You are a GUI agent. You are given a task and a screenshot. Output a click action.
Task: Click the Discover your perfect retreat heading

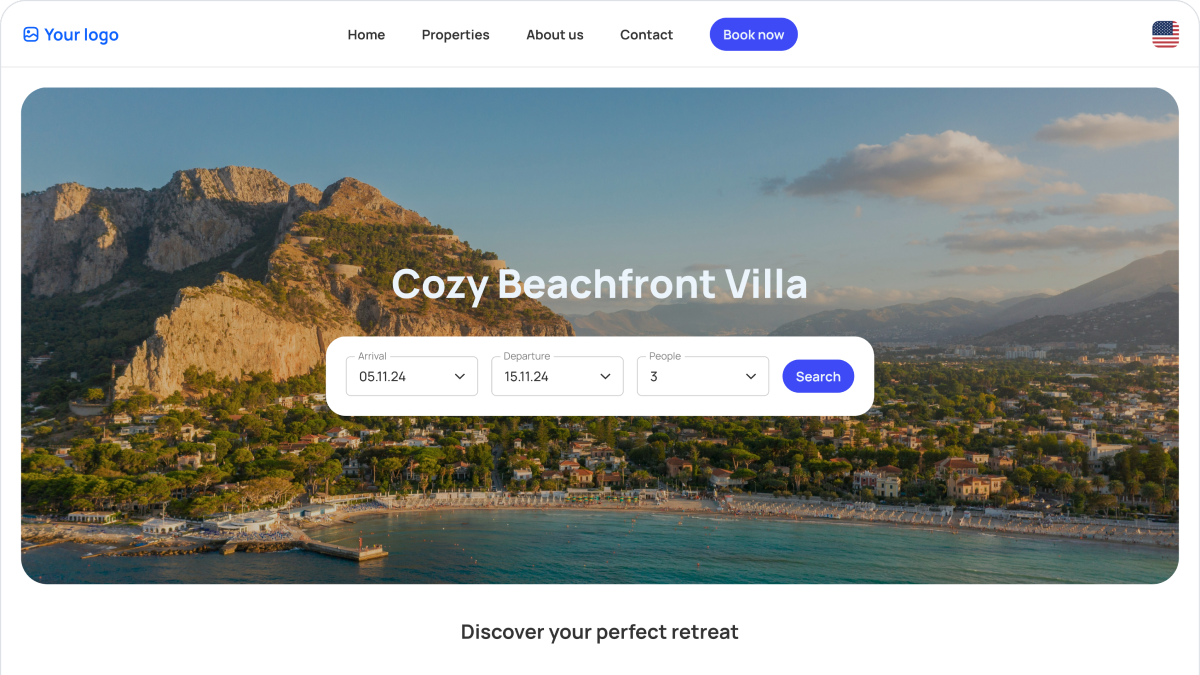point(599,632)
